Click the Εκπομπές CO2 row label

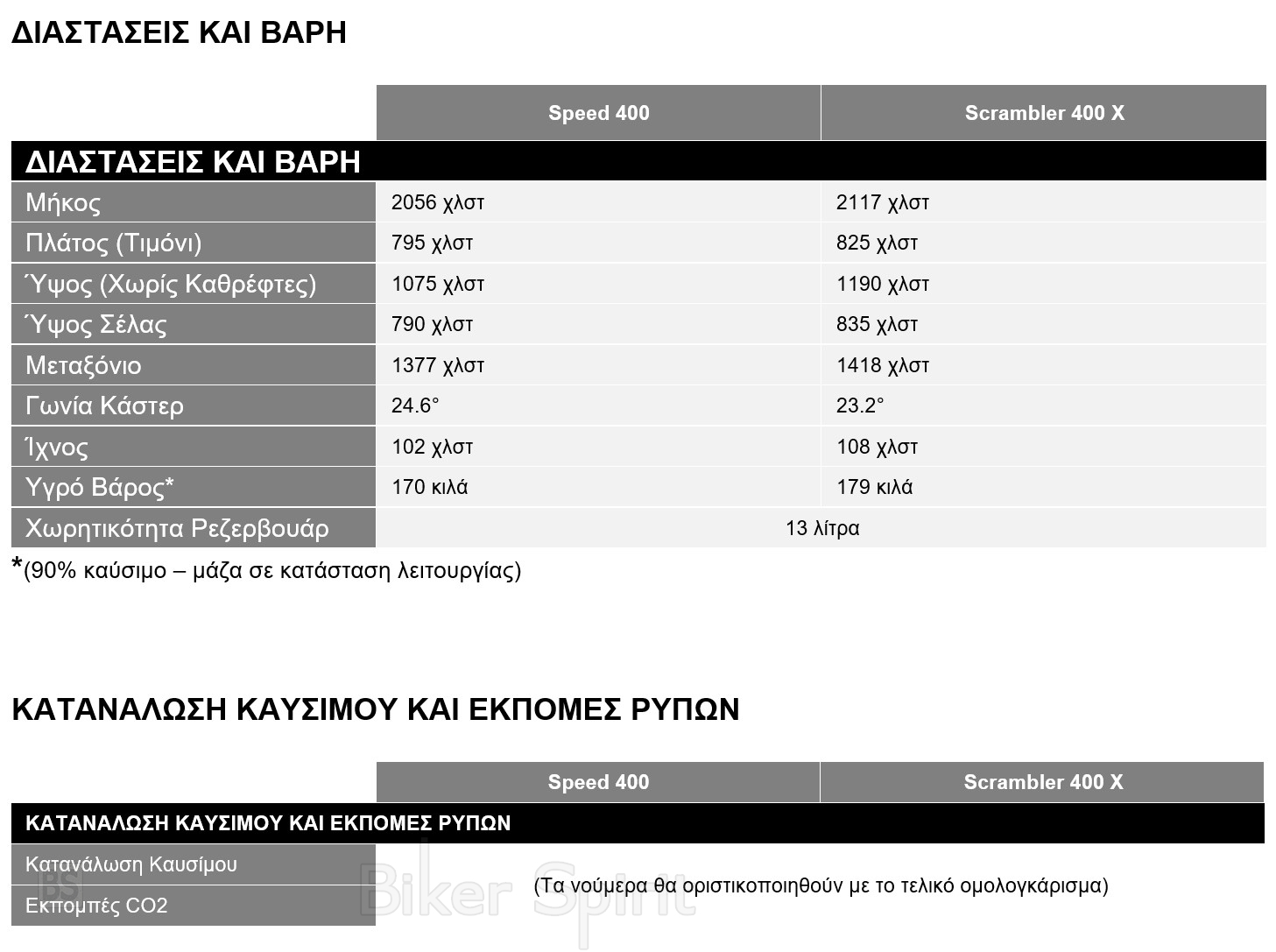96,906
